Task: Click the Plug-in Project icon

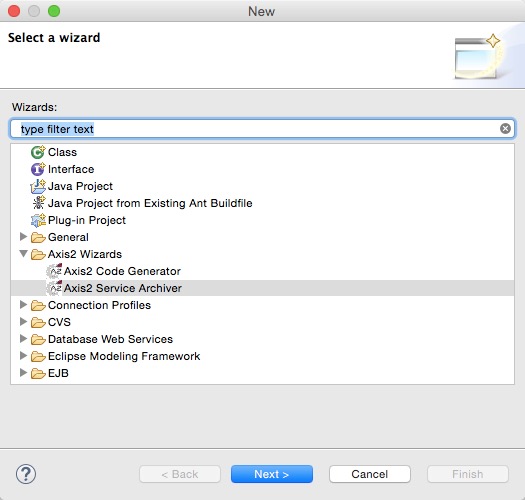Action: (38, 220)
